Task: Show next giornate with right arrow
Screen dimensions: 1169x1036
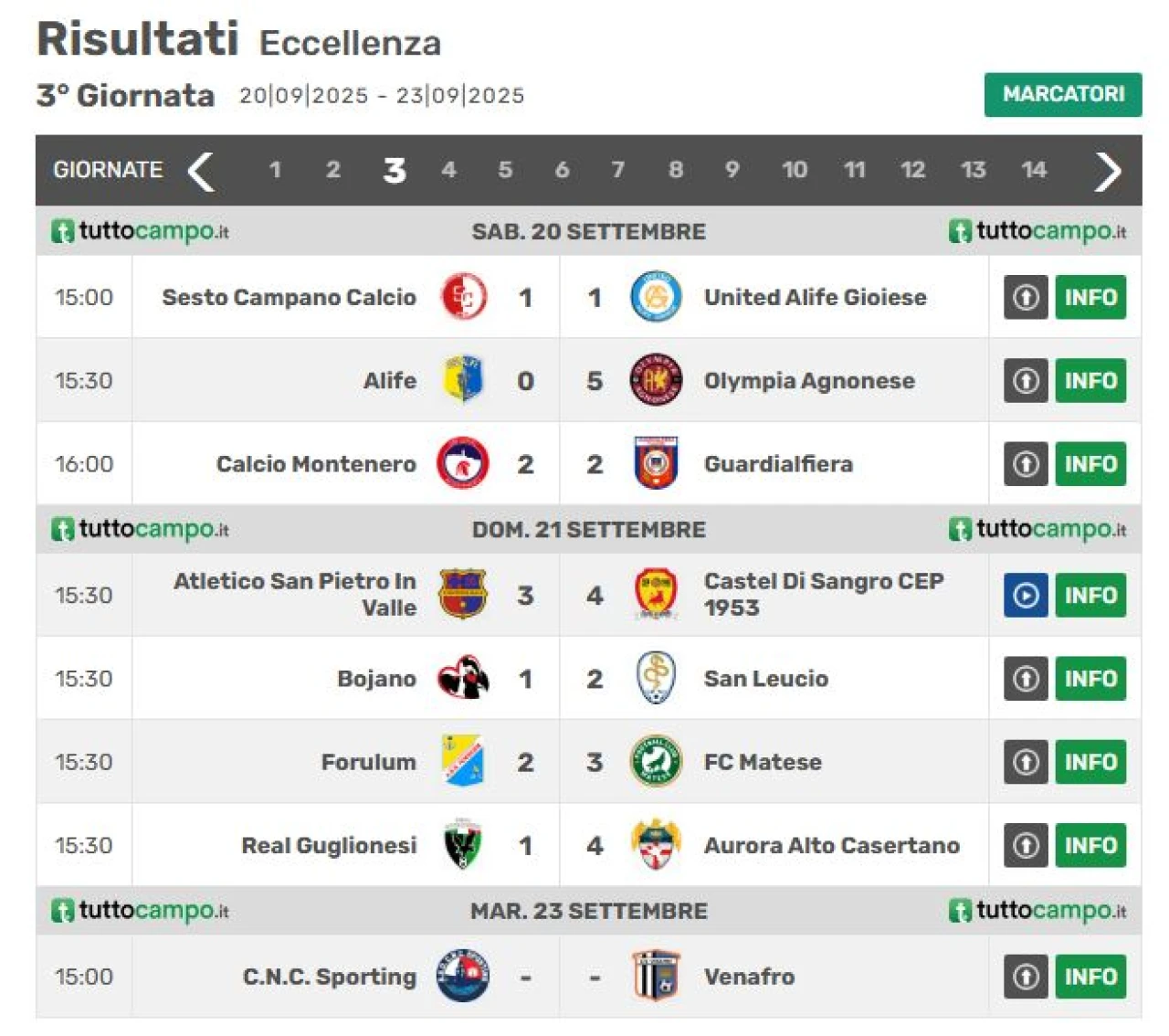Action: 1107,171
